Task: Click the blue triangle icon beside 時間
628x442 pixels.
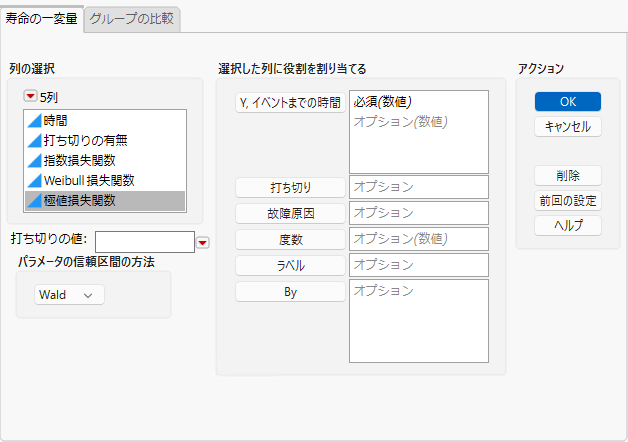Action: click(35, 121)
